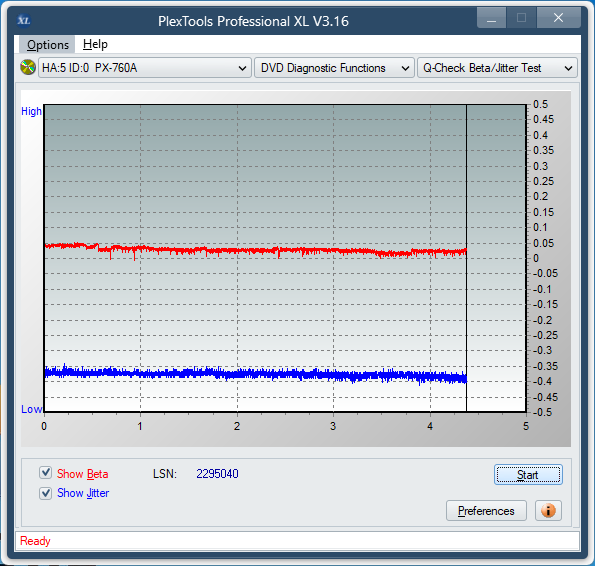Open the Q-Check Beta/Jitter Test dropdown
595x566 pixels.
(497, 68)
